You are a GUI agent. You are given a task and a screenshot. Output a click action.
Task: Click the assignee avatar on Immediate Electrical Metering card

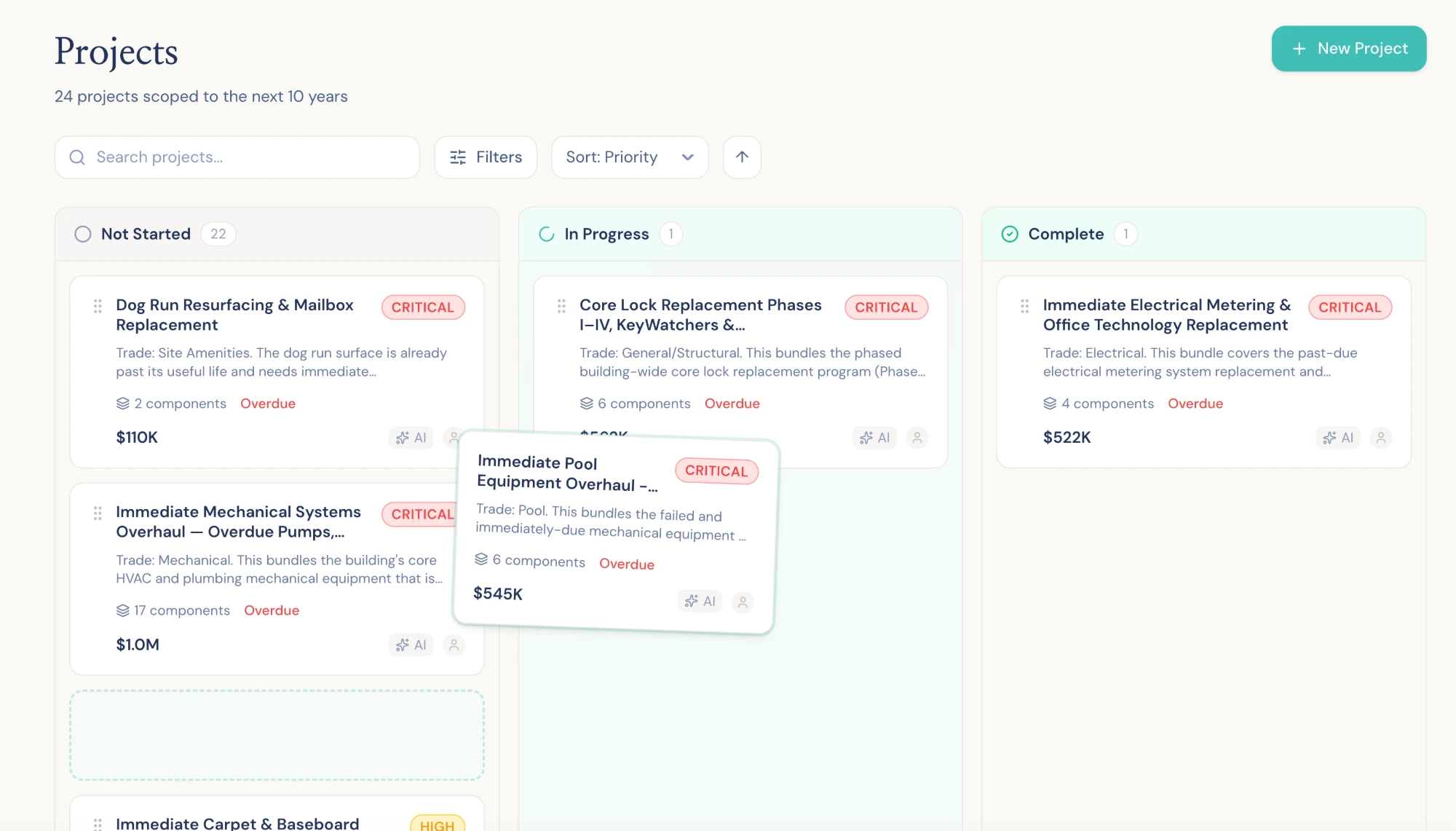click(x=1380, y=438)
